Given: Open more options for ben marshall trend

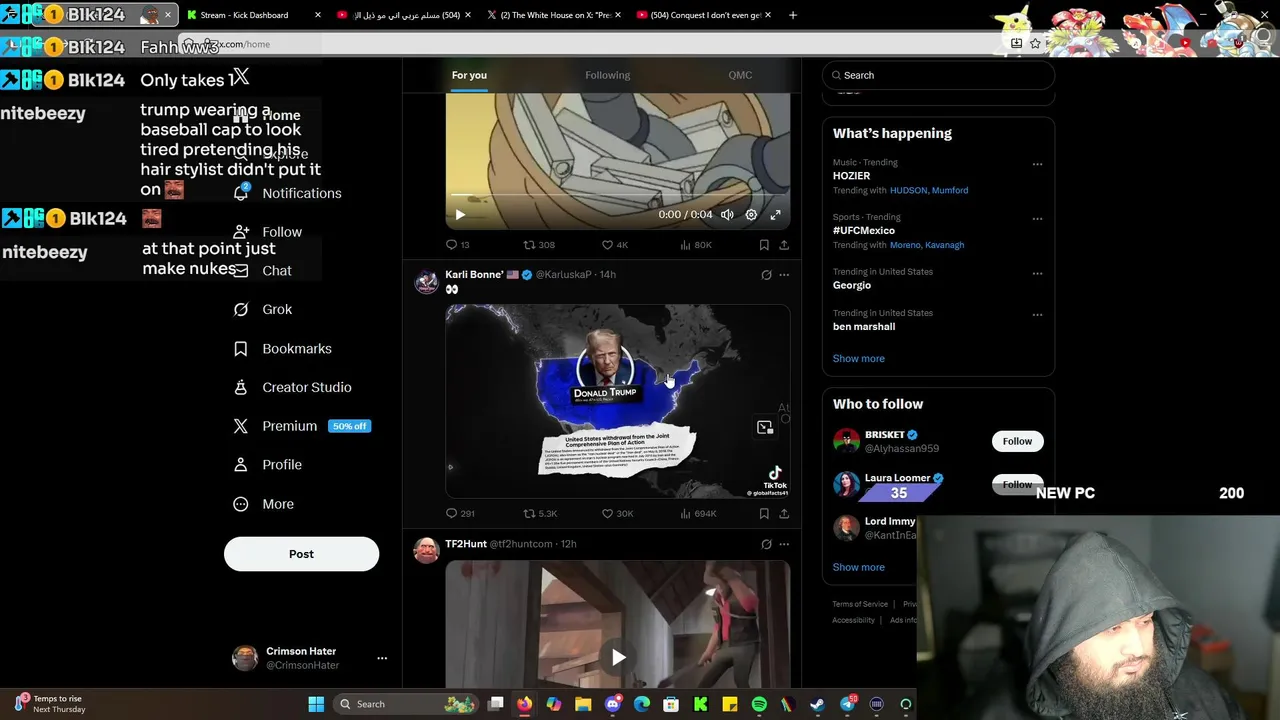Looking at the screenshot, I should (1037, 315).
